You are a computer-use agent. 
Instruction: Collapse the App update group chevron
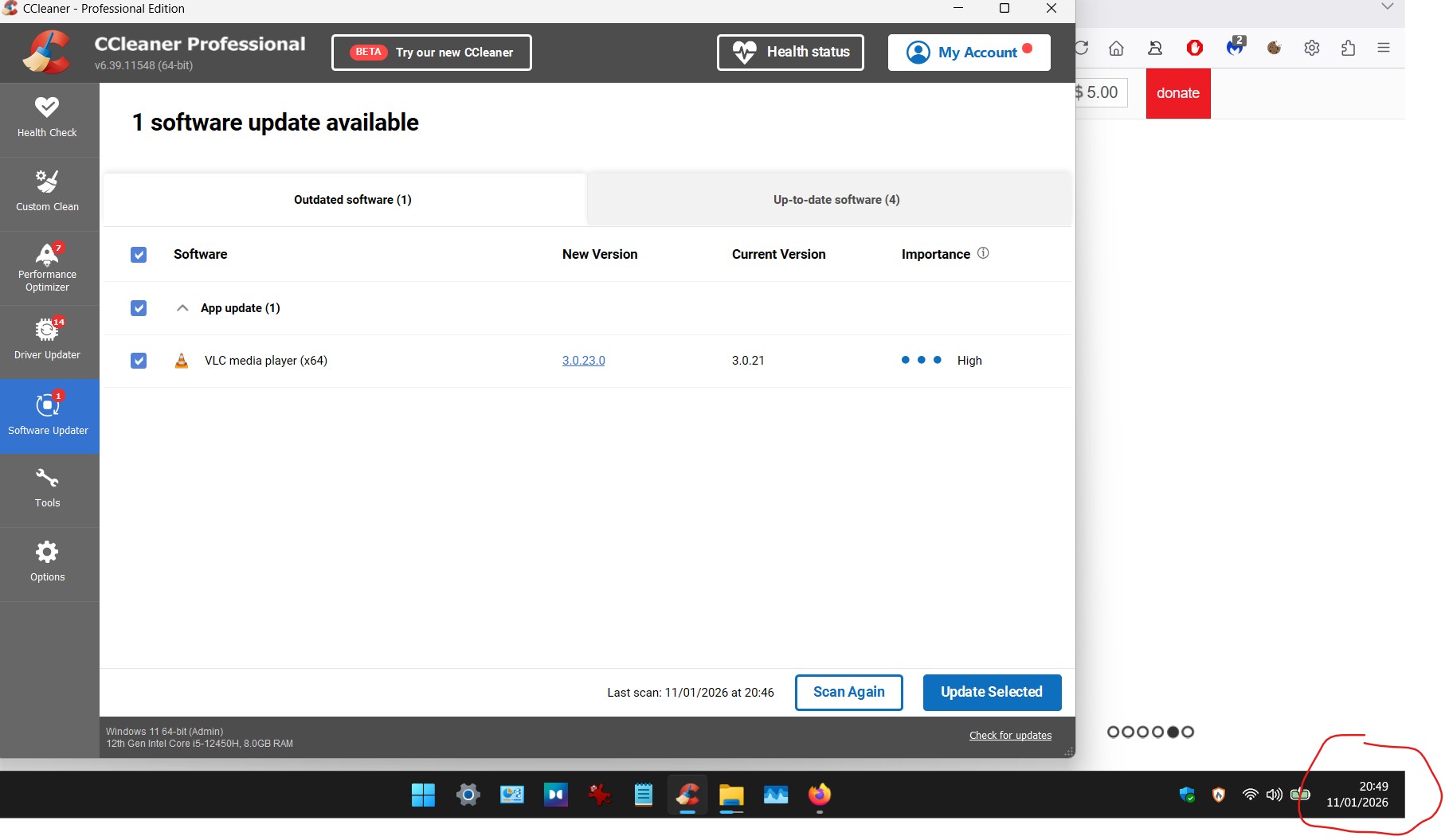[182, 308]
